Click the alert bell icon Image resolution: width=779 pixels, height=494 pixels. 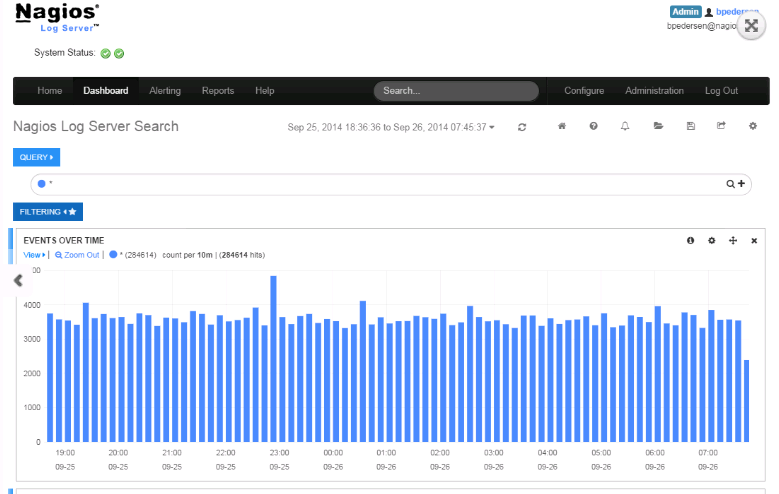pos(626,127)
